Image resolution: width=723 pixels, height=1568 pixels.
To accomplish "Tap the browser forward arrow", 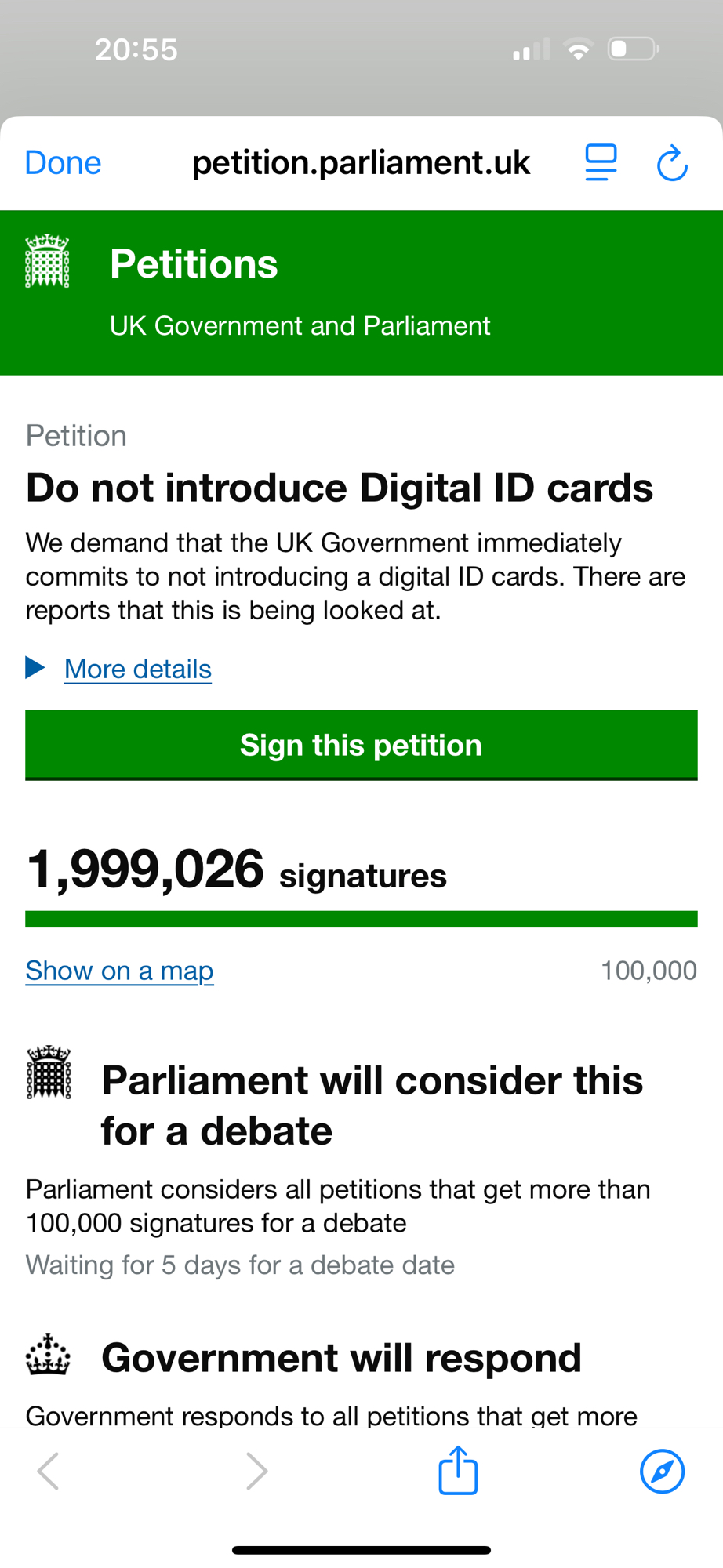I will coord(256,1471).
